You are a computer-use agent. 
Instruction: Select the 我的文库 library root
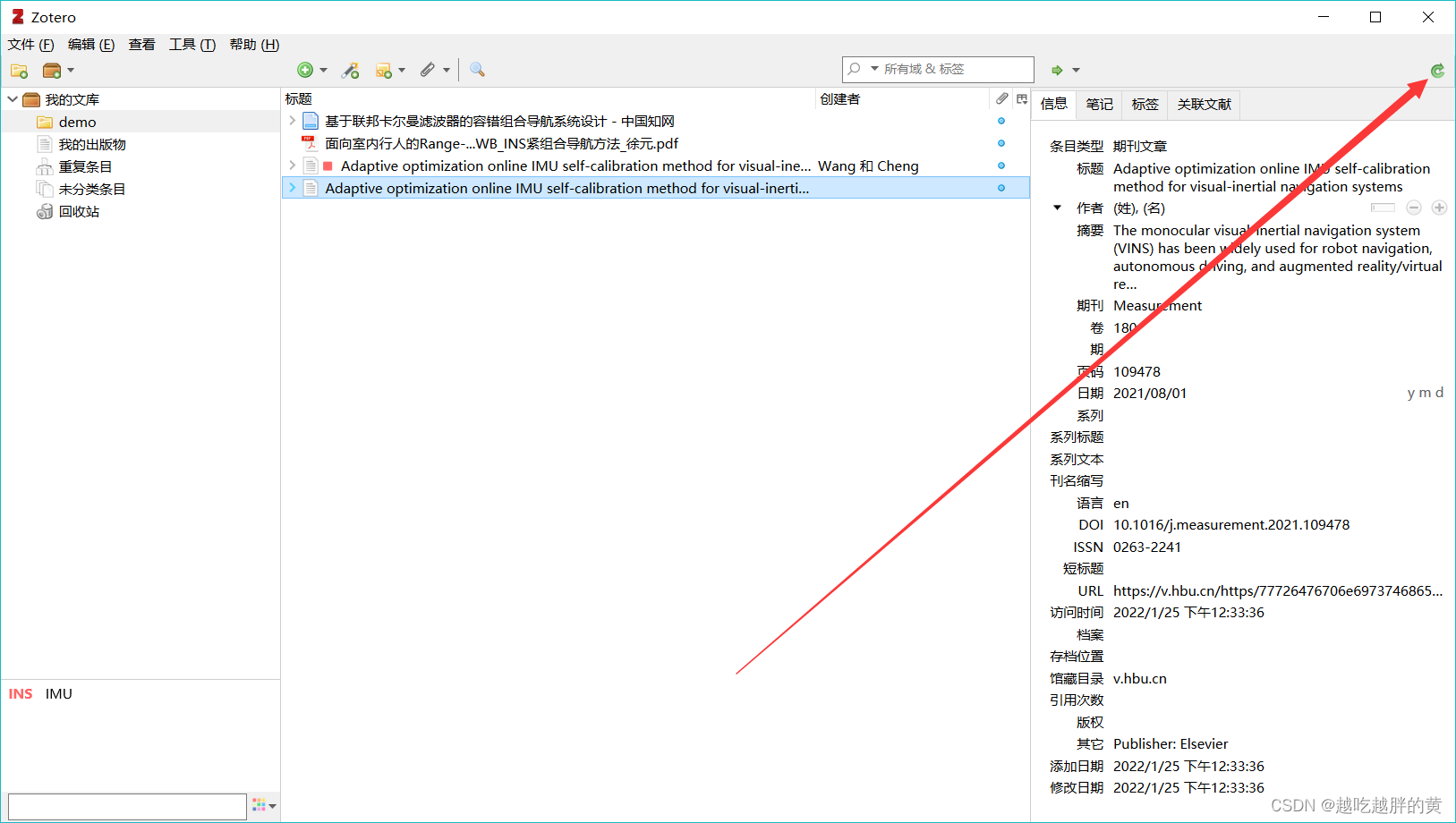pos(72,99)
